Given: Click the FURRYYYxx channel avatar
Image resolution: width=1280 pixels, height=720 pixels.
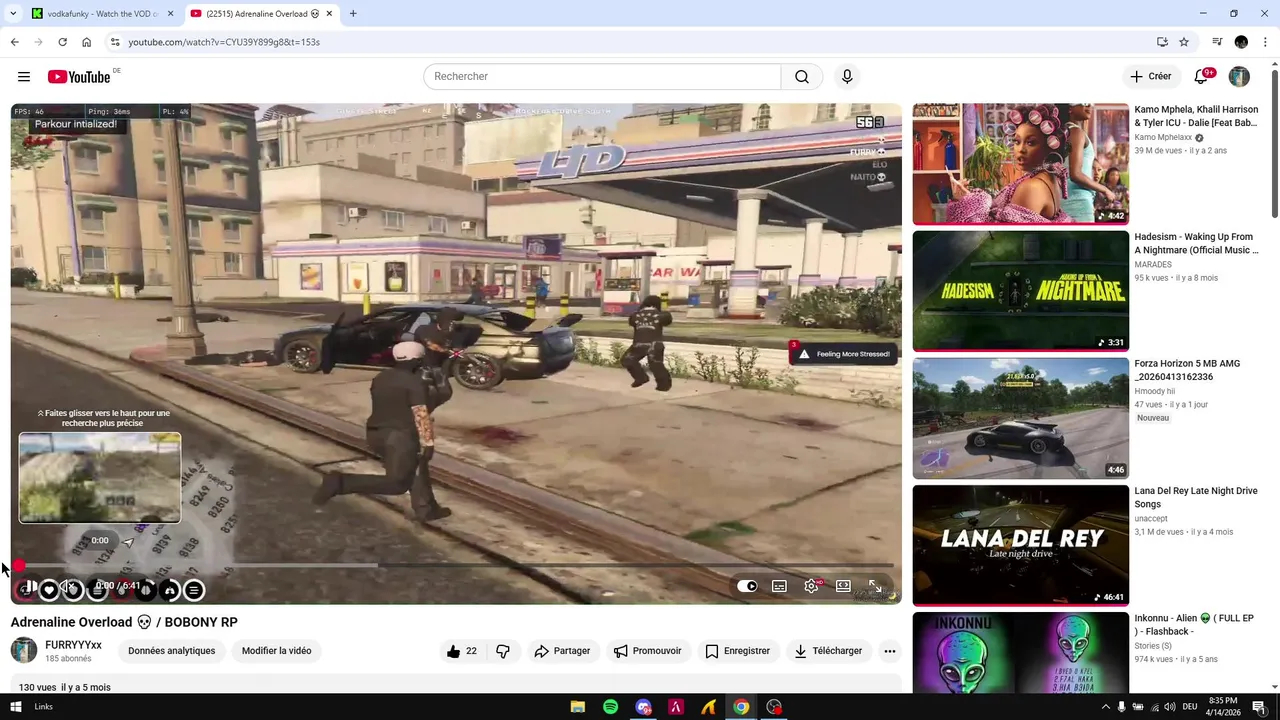Looking at the screenshot, I should point(24,651).
